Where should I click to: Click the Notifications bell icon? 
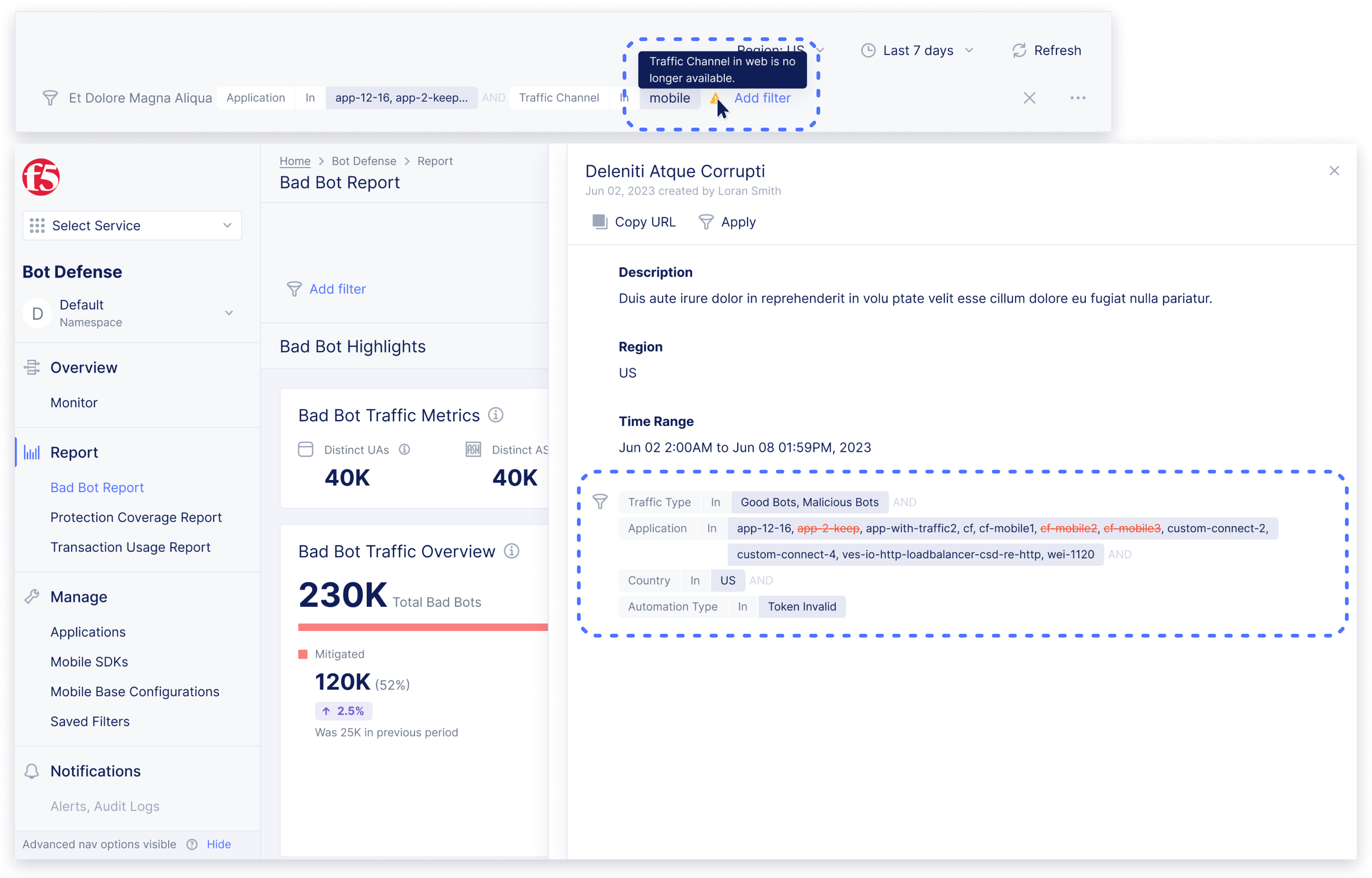[32, 771]
